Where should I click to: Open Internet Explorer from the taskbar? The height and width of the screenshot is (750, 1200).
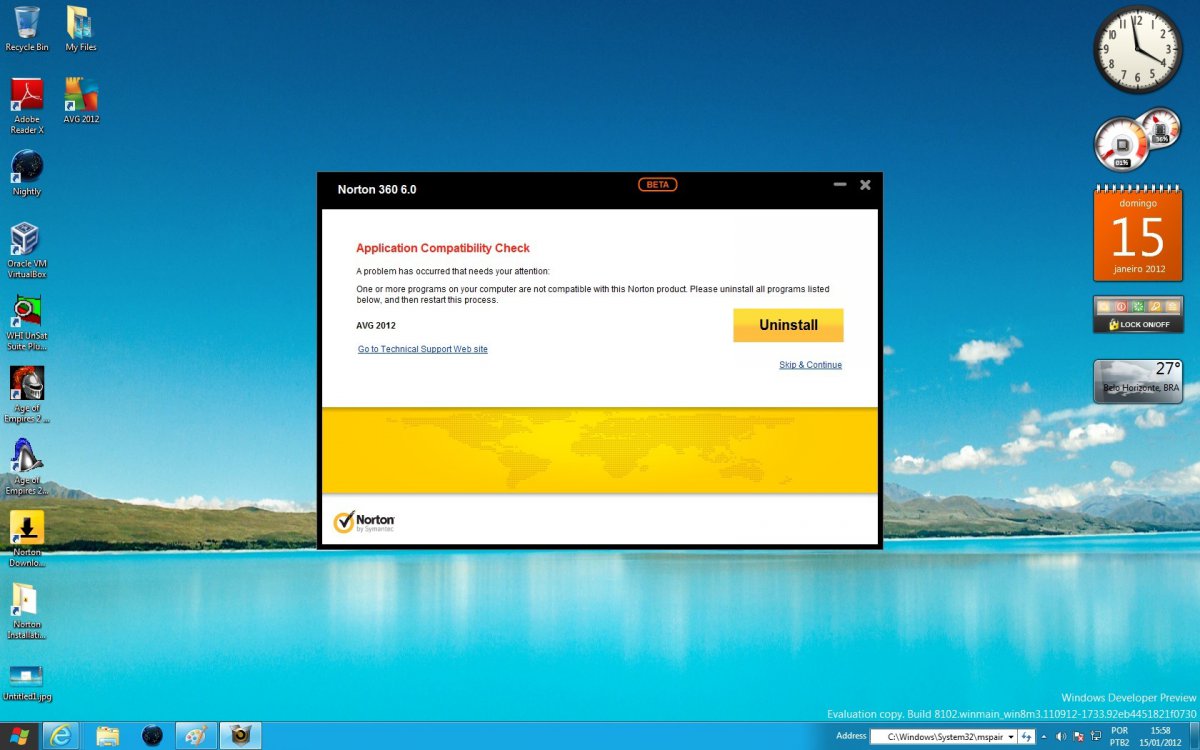(x=61, y=736)
